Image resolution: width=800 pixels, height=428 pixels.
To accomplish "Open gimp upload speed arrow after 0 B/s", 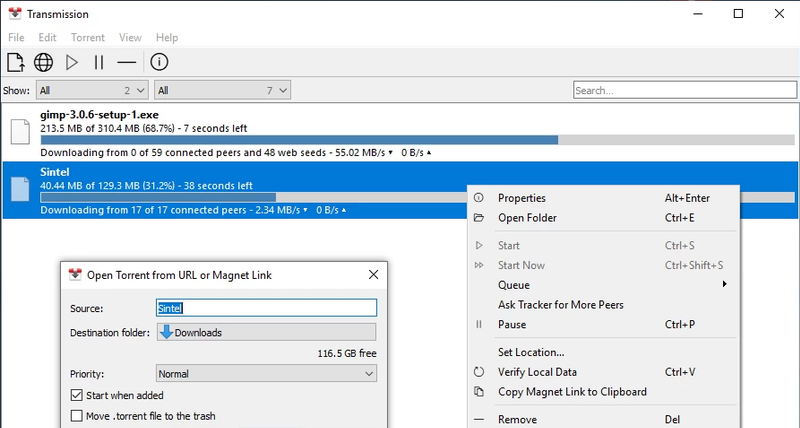I will click(429, 153).
